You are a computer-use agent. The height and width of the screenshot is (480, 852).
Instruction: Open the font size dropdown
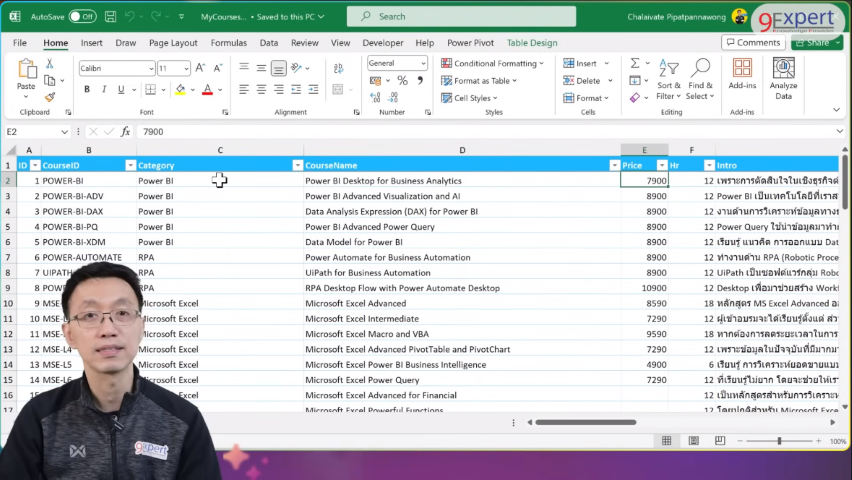click(186, 68)
